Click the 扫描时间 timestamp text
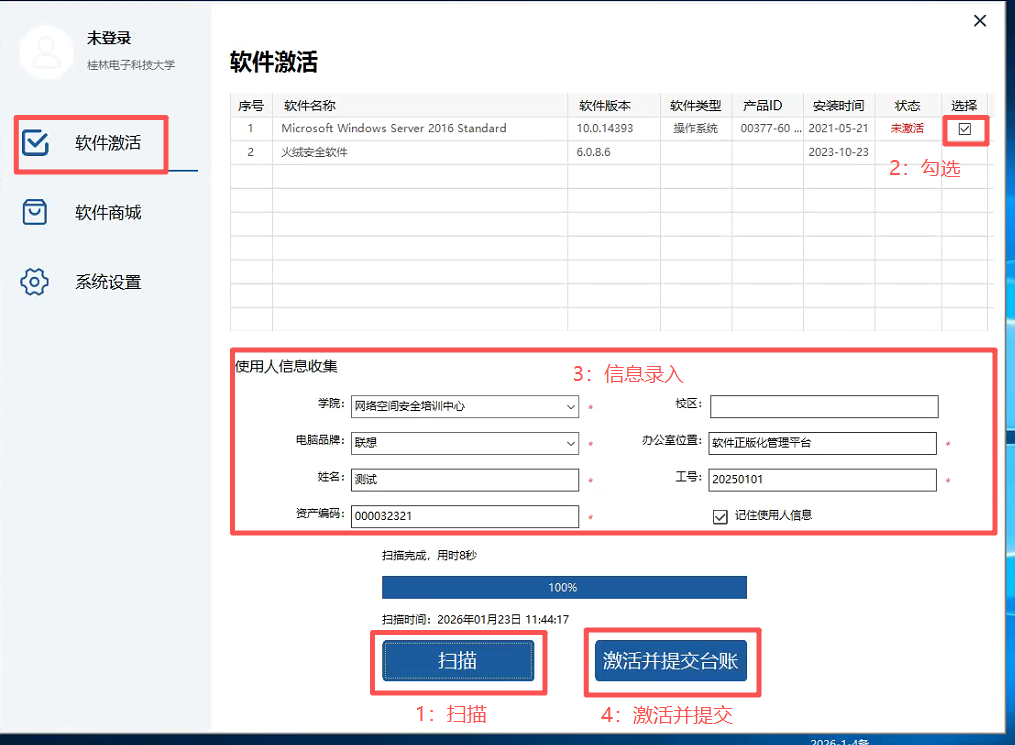The image size is (1015, 745). tap(475, 619)
